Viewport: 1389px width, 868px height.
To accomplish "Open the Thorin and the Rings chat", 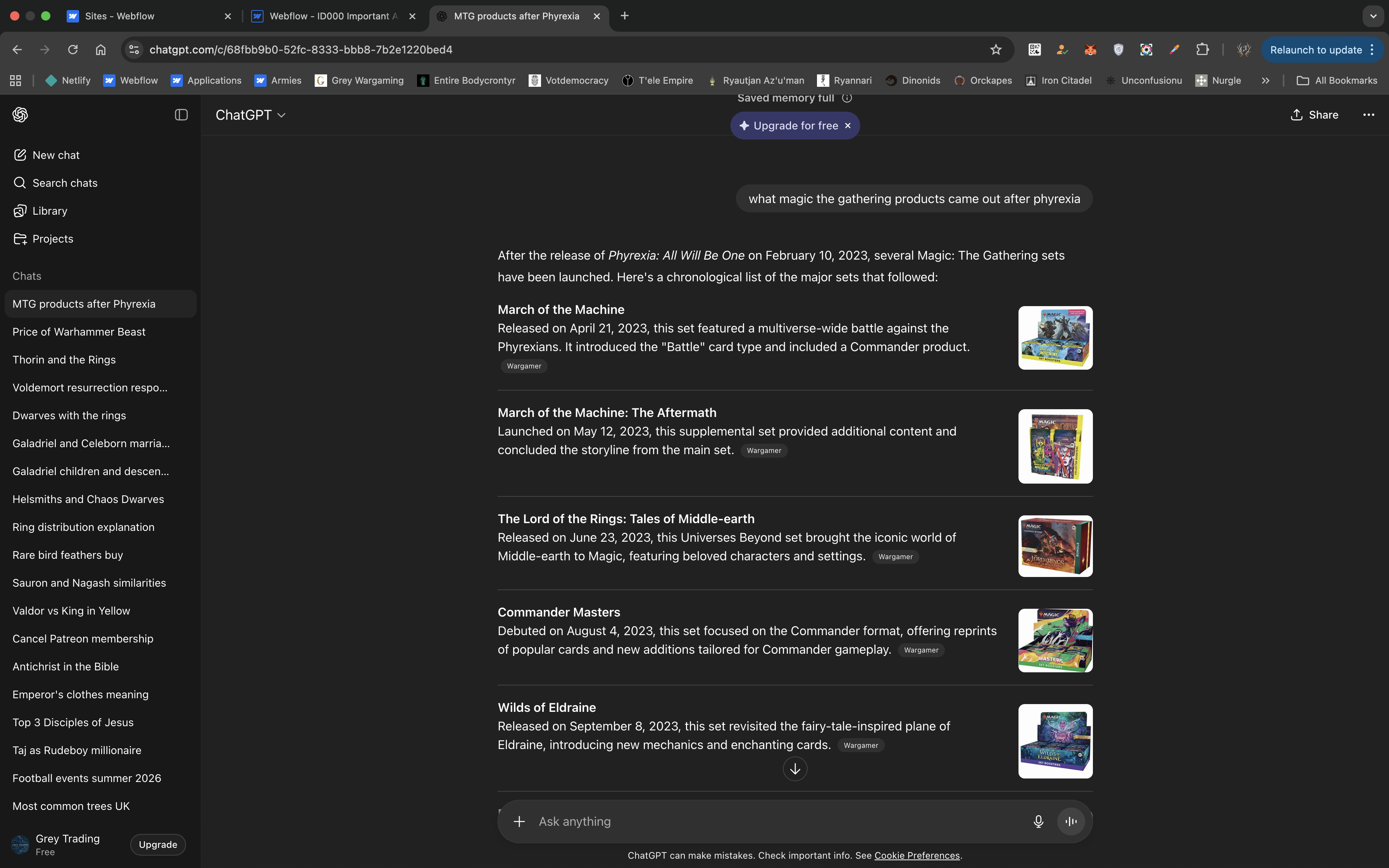I will [64, 360].
